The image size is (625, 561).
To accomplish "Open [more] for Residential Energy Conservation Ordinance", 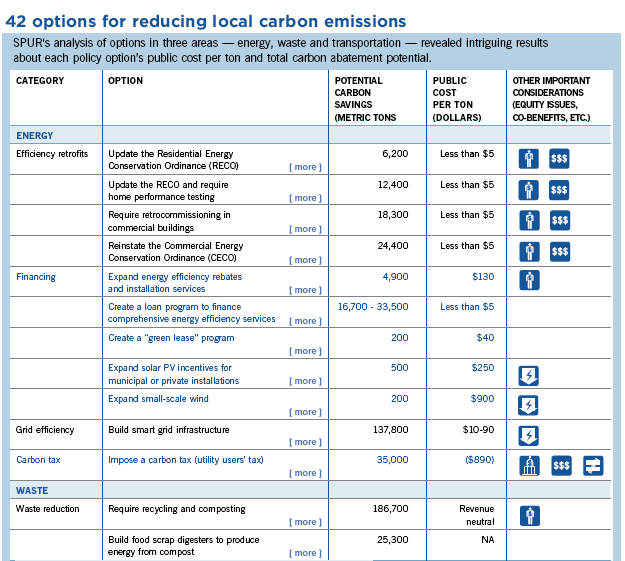I will (x=305, y=167).
